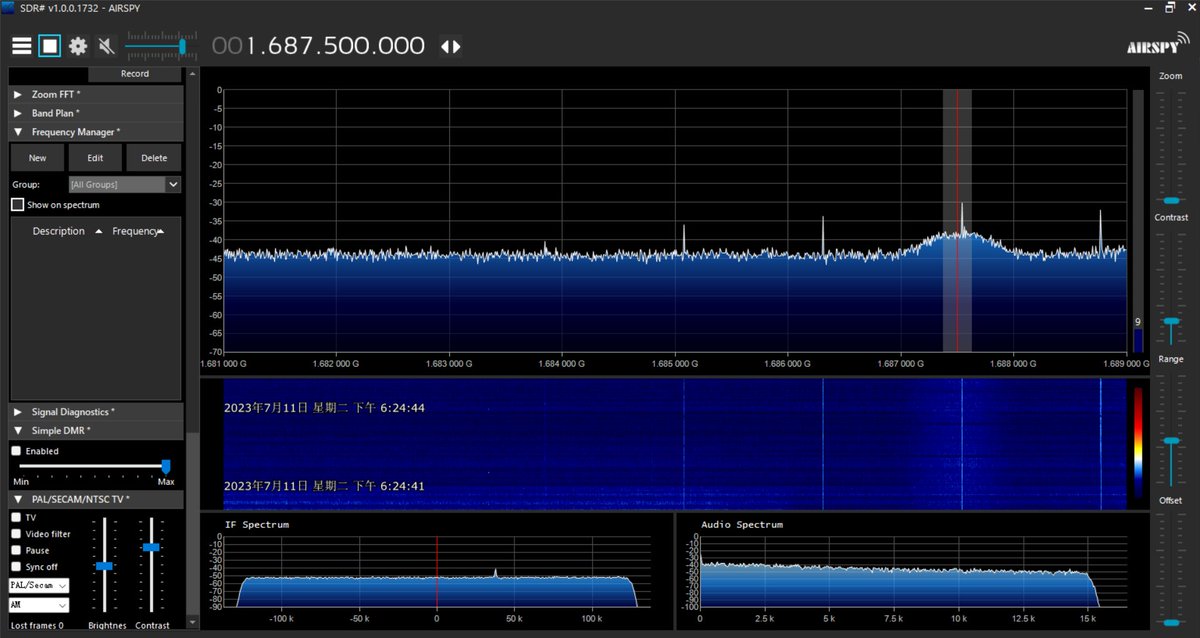The image size is (1200, 638).
Task: Expand the Zoom FFT panel
Action: click(x=96, y=94)
